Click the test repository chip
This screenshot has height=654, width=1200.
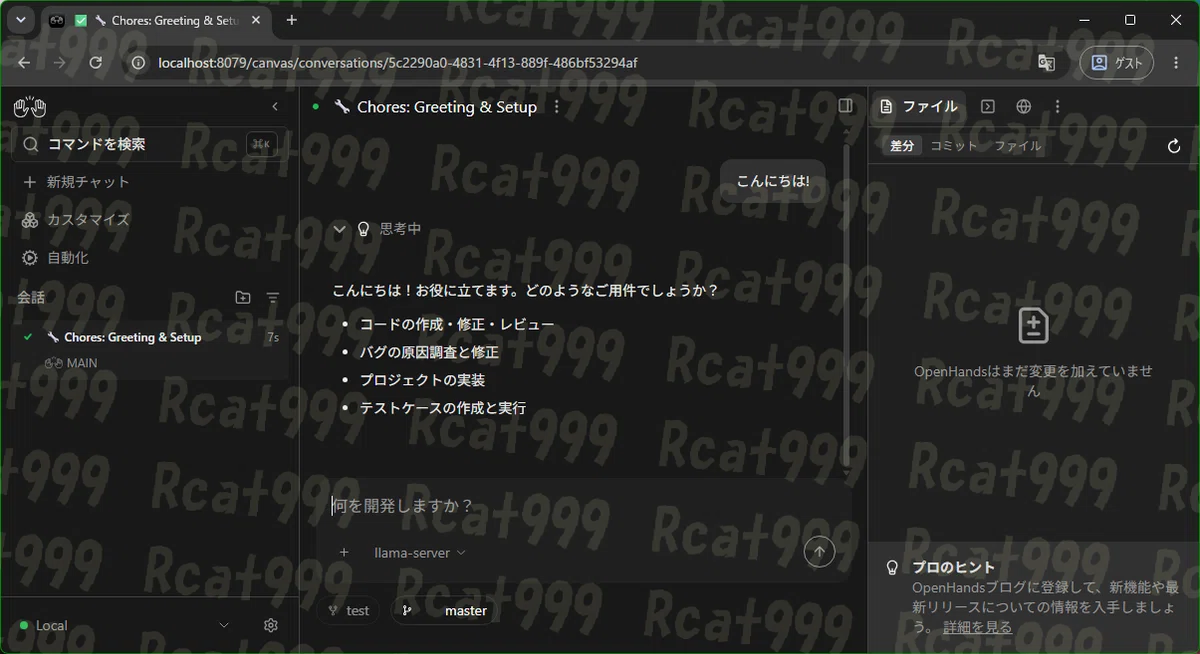[x=348, y=611]
